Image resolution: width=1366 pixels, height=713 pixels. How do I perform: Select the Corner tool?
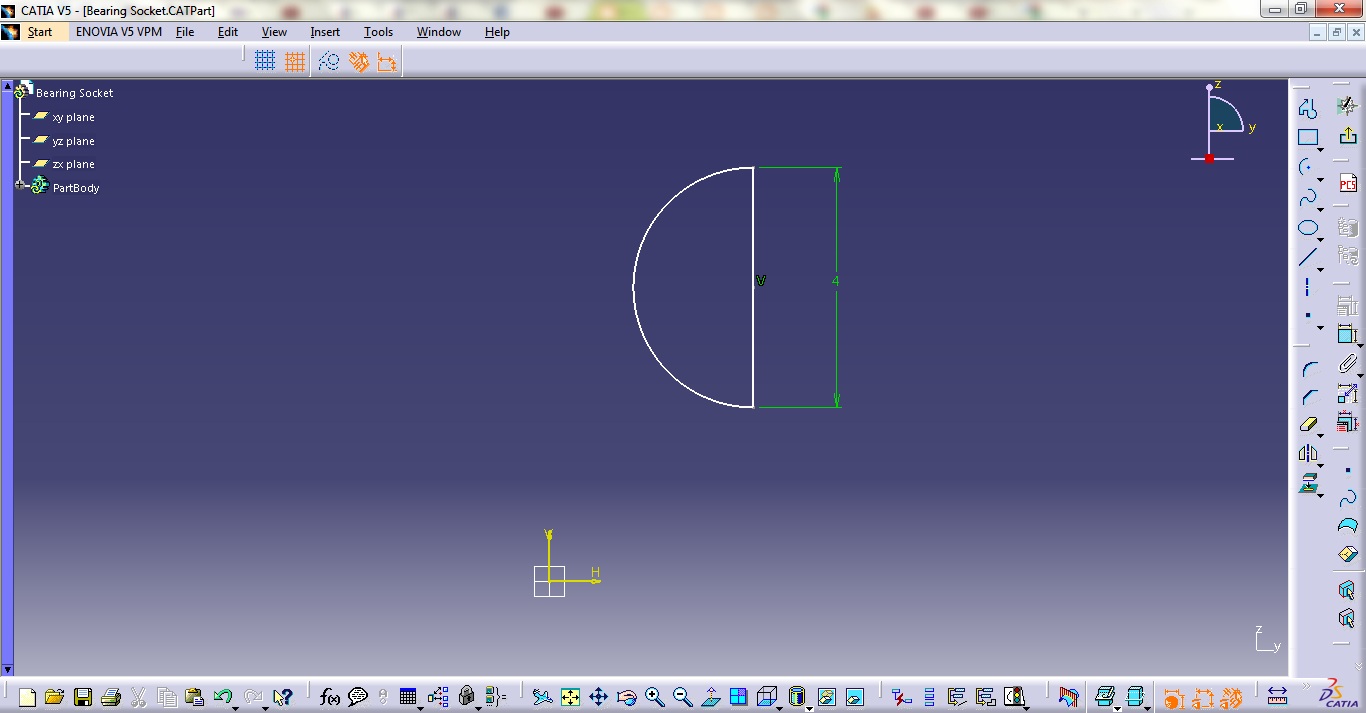tap(1309, 368)
